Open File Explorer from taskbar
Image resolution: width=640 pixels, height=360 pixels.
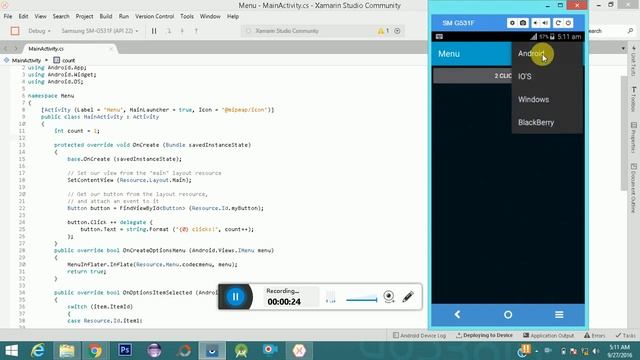67,351
